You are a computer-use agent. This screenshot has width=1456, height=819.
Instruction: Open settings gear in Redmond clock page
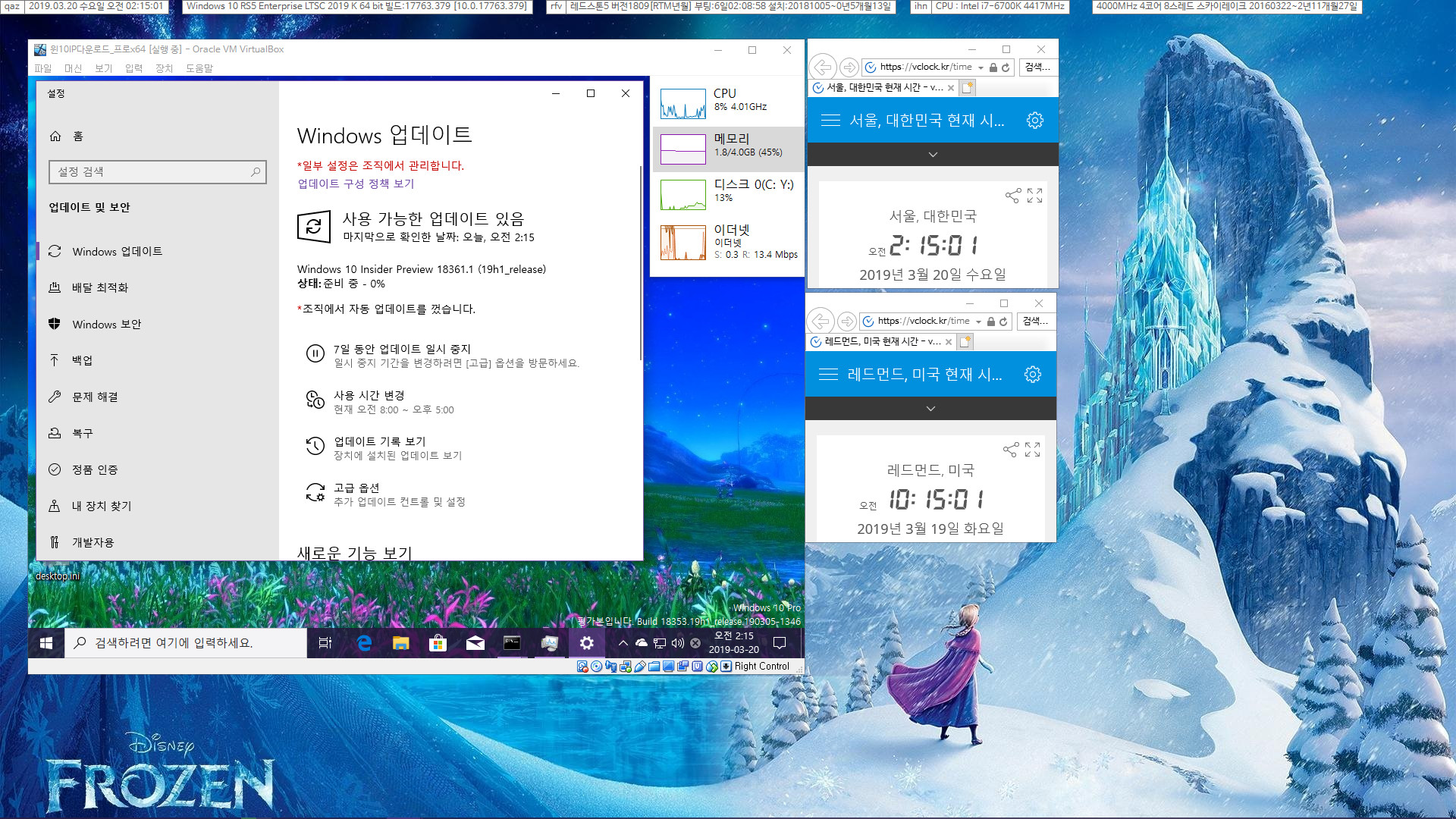point(1033,374)
